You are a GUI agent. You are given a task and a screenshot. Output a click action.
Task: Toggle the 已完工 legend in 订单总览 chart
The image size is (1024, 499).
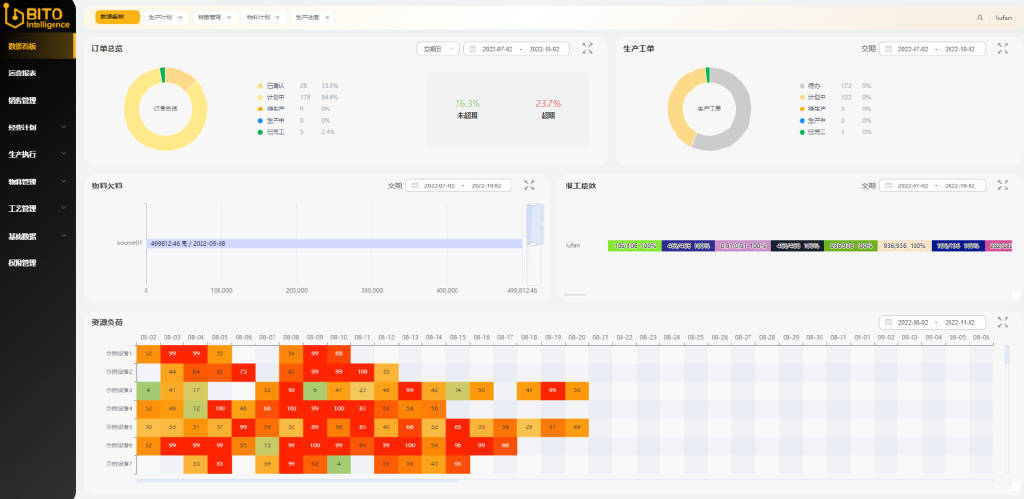coord(274,131)
